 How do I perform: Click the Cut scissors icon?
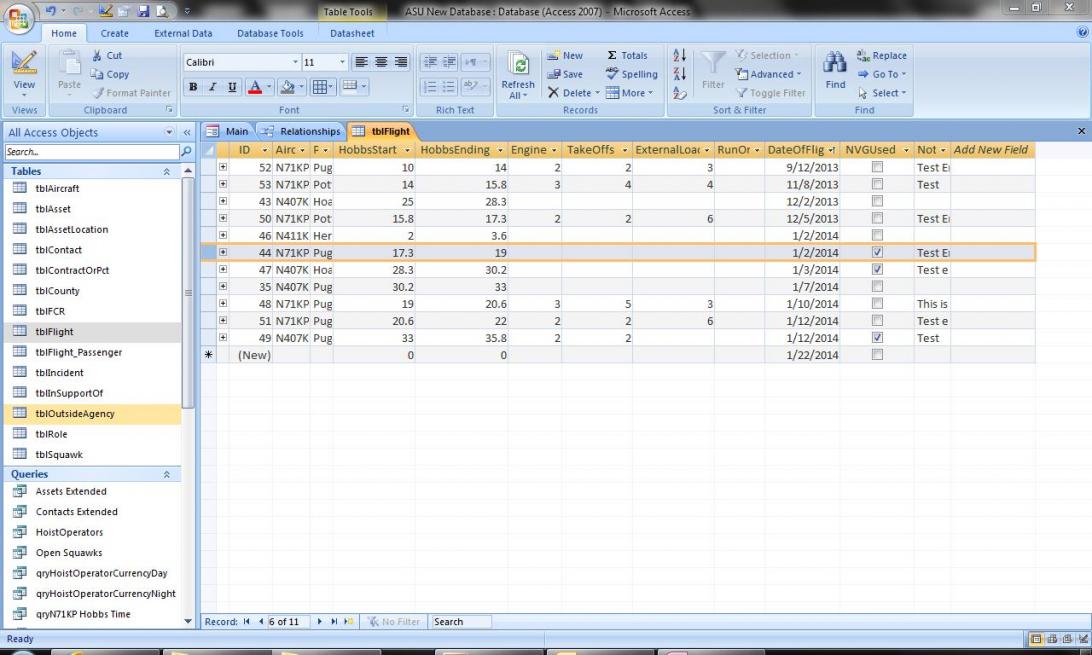[x=106, y=56]
